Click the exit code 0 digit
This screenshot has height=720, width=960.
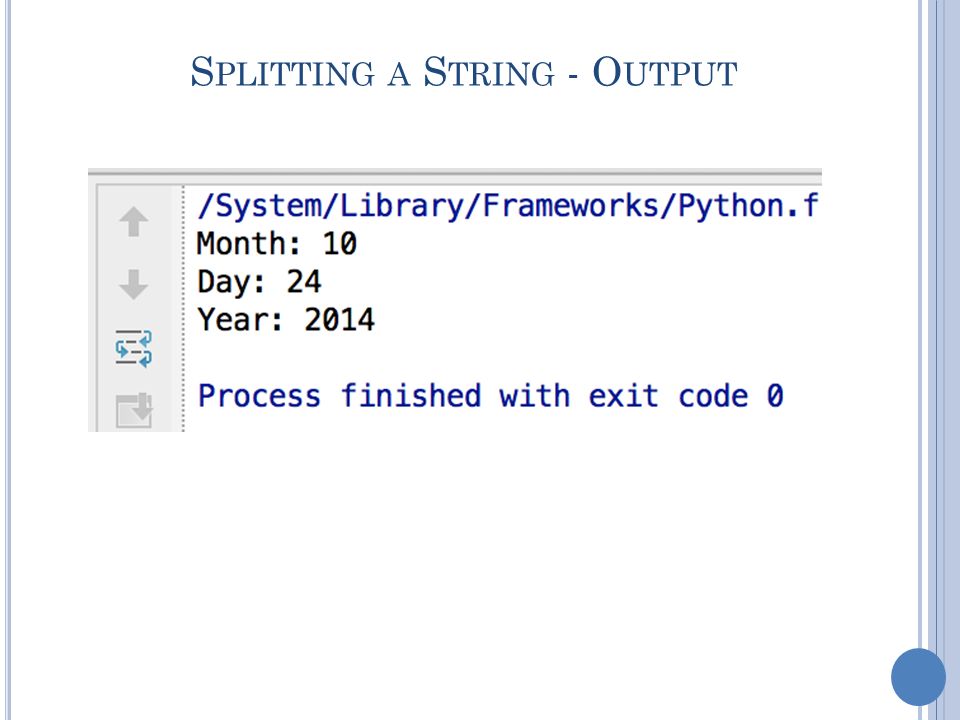point(775,396)
